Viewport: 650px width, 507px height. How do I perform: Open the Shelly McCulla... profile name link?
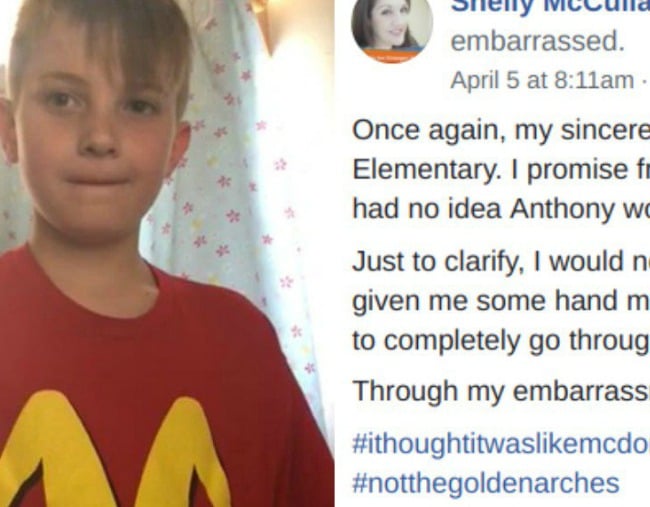tap(551, 6)
